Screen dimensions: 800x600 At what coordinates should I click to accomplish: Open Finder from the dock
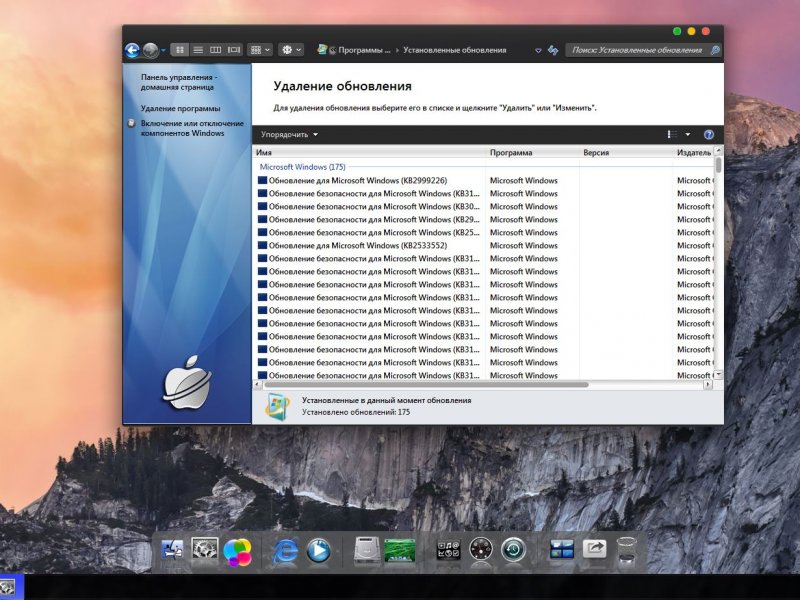pos(172,551)
